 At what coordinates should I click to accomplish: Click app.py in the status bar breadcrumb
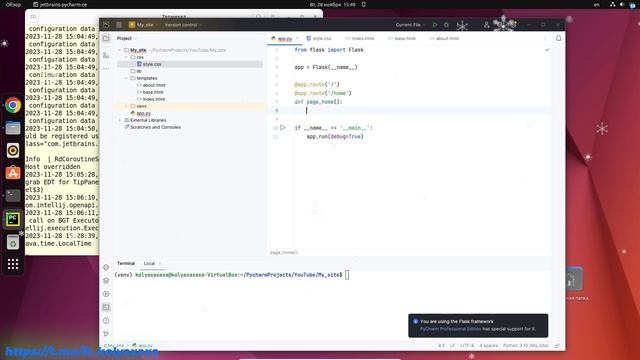point(142,346)
